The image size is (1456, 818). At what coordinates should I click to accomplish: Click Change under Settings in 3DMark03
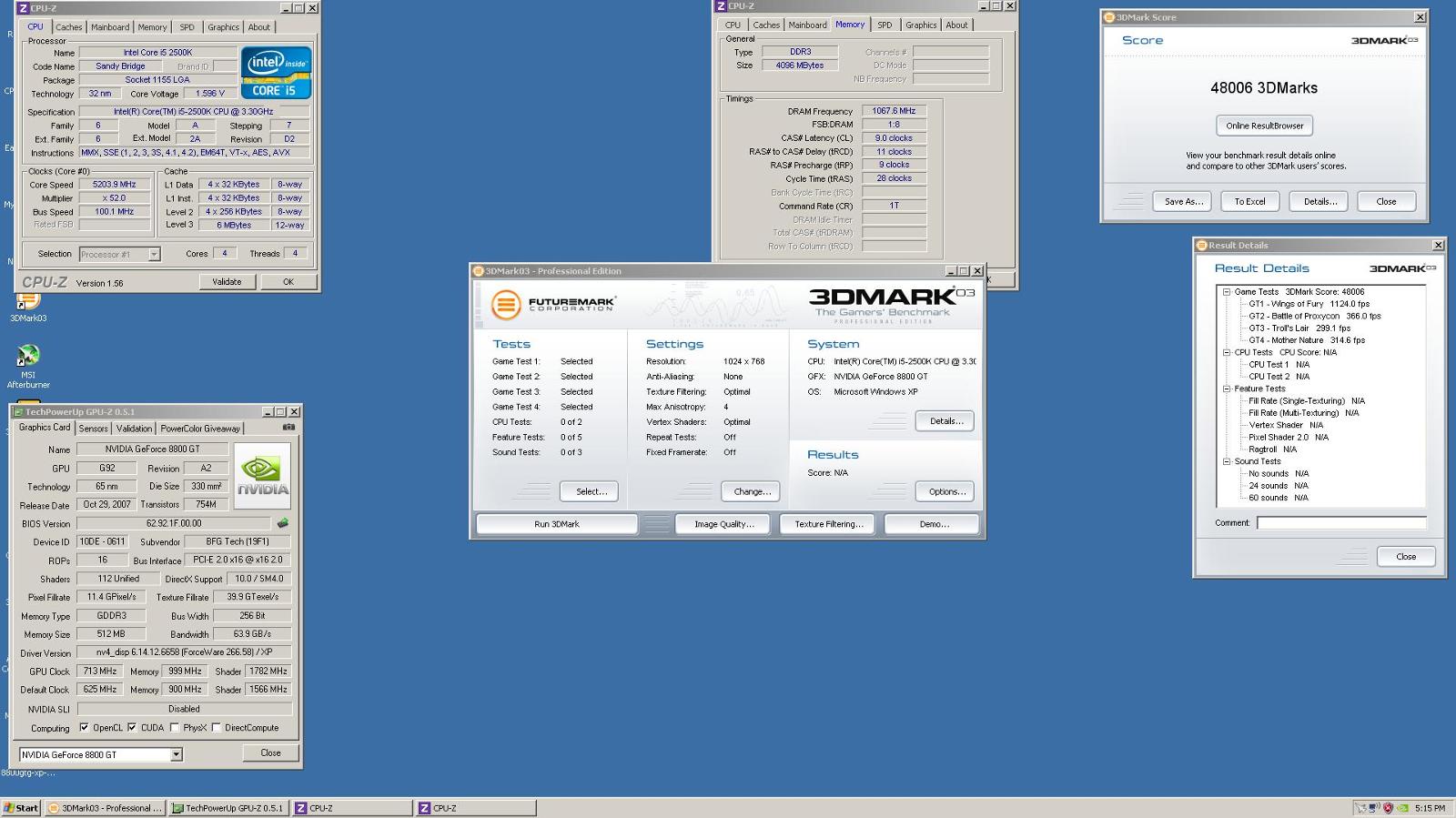tap(752, 491)
